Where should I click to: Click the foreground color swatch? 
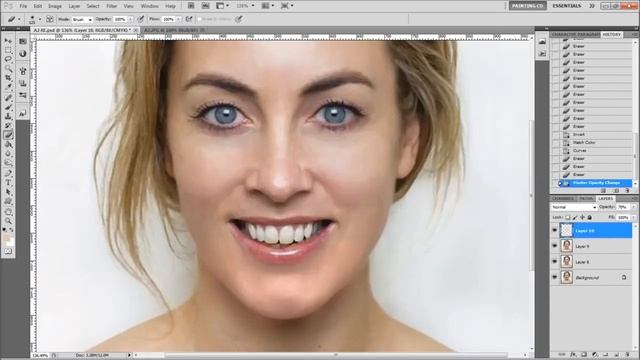(x=7, y=238)
